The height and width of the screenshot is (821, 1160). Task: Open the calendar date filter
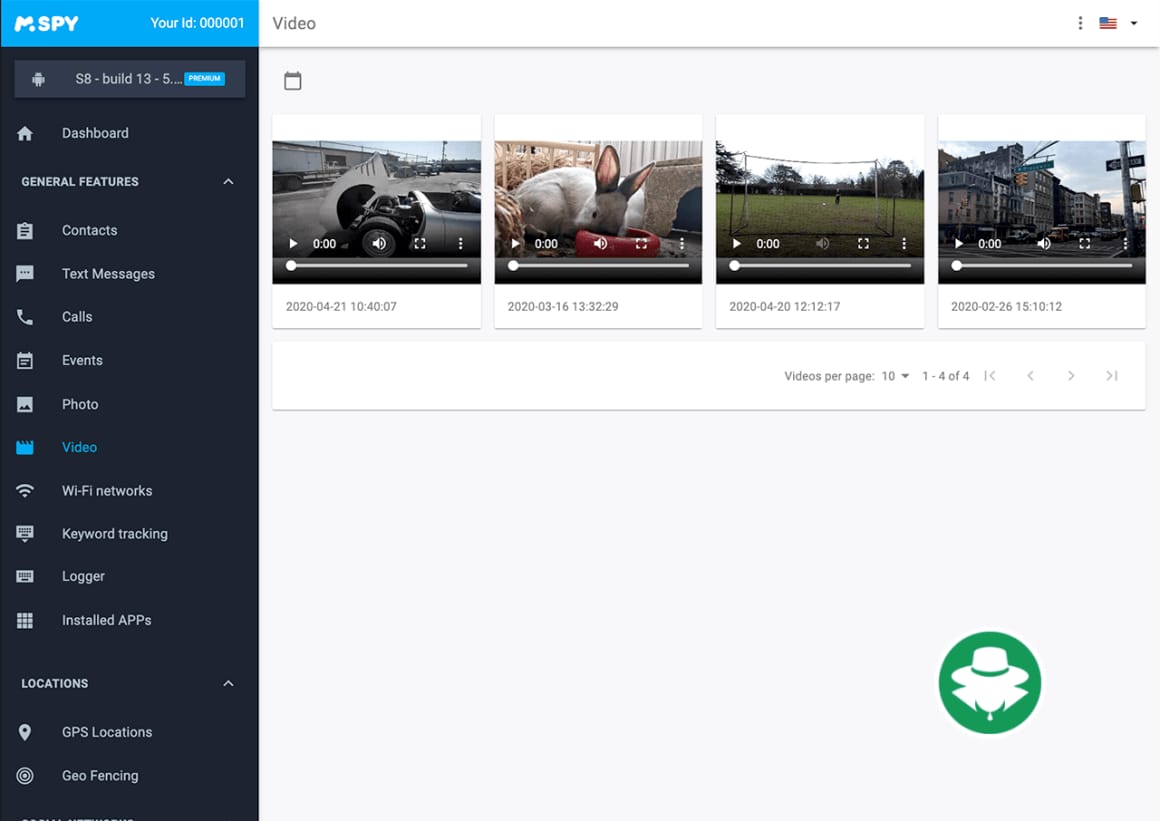[292, 81]
